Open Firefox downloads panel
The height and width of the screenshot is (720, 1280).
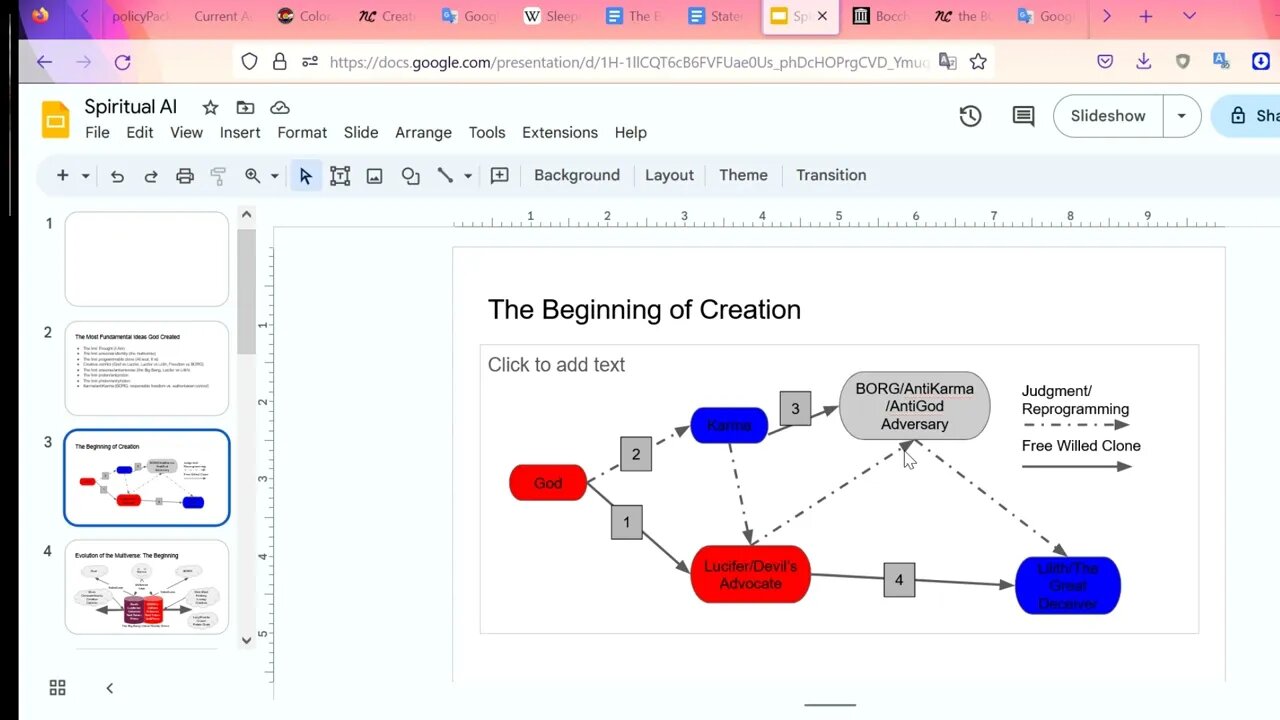click(x=1143, y=62)
